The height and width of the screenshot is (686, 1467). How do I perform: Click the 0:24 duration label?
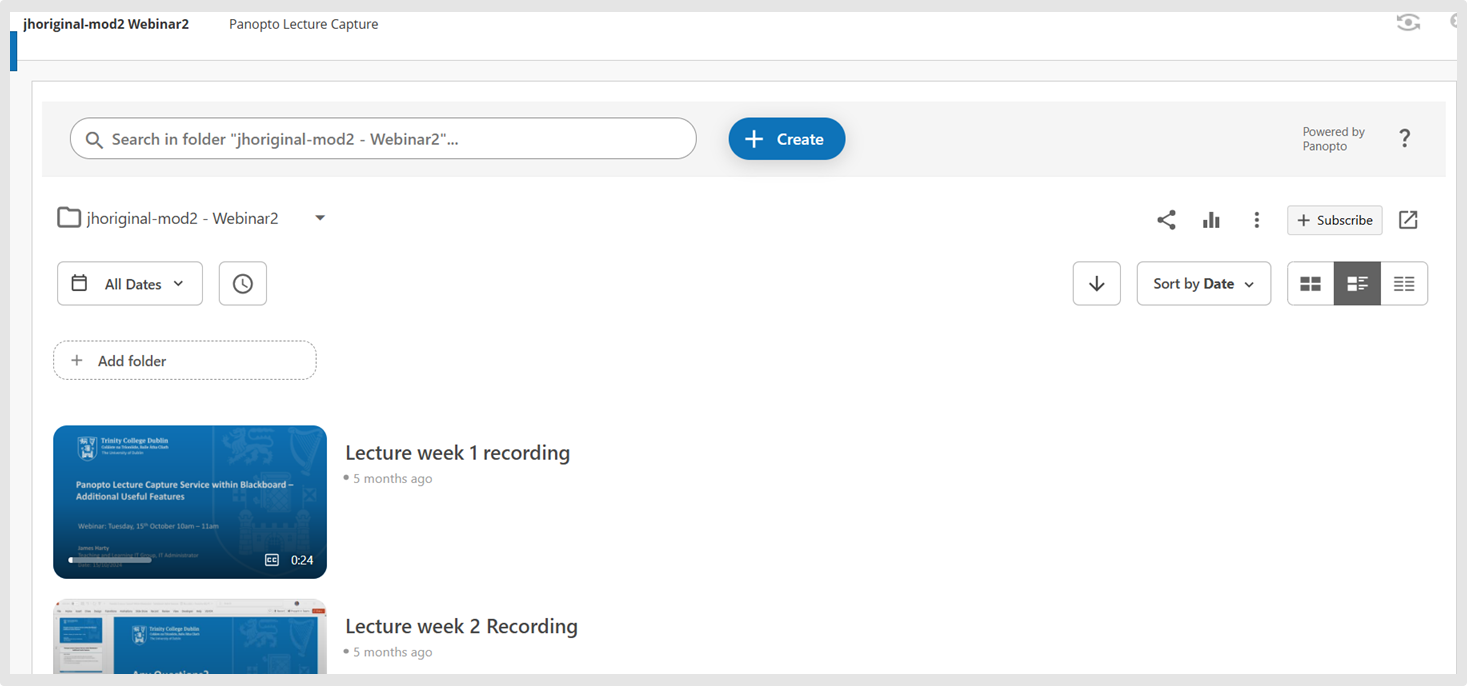tap(302, 560)
